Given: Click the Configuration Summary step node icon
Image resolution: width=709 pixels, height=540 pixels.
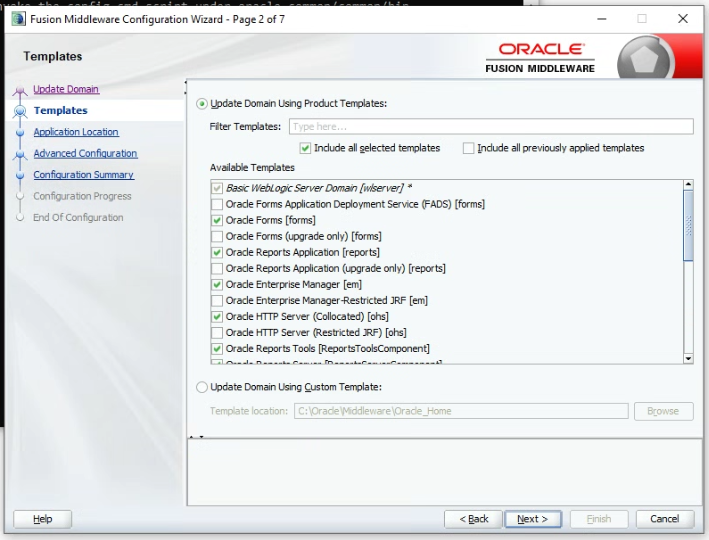Looking at the screenshot, I should [19, 175].
